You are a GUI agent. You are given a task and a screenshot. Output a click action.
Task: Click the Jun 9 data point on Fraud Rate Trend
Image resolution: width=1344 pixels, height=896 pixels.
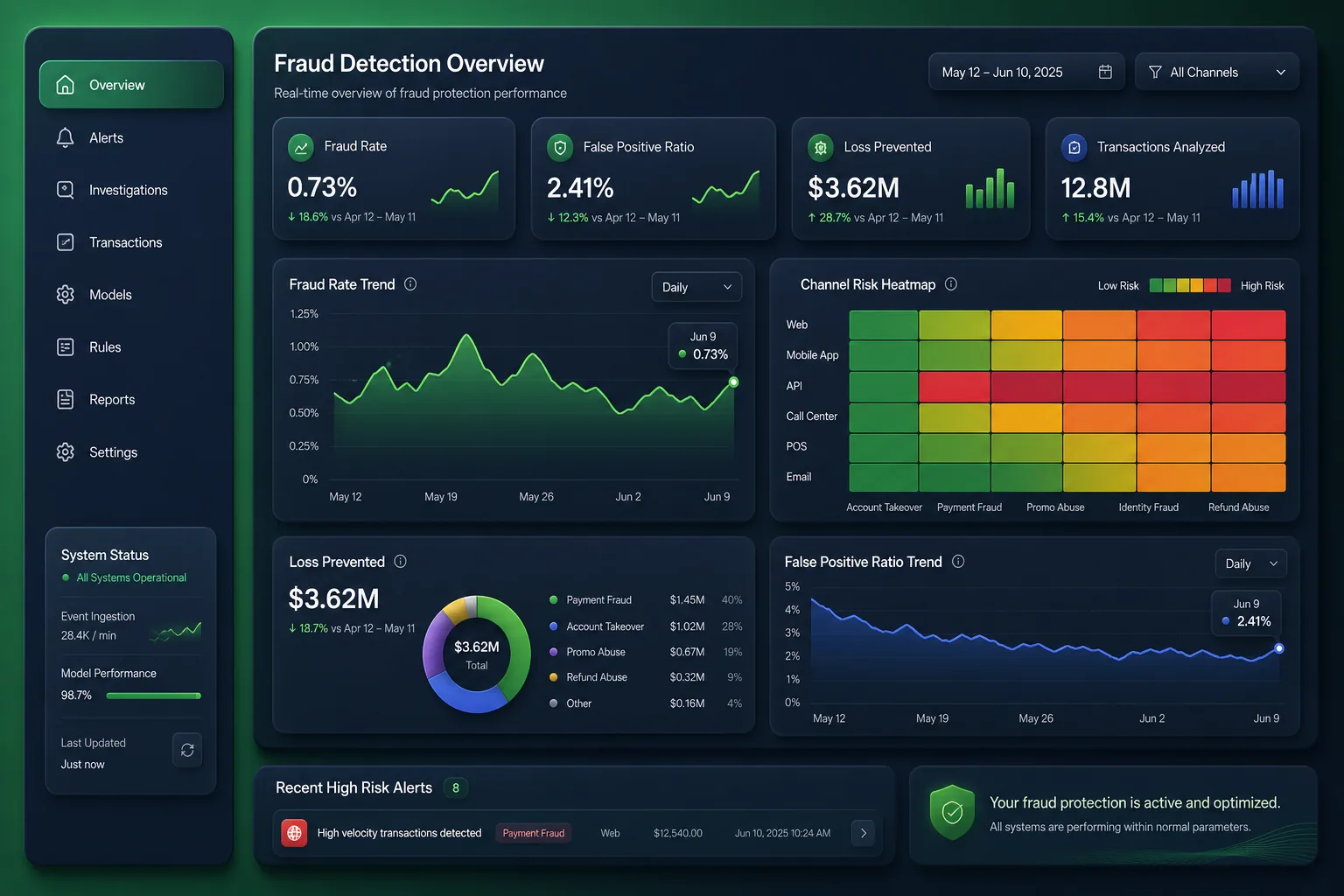pos(733,382)
